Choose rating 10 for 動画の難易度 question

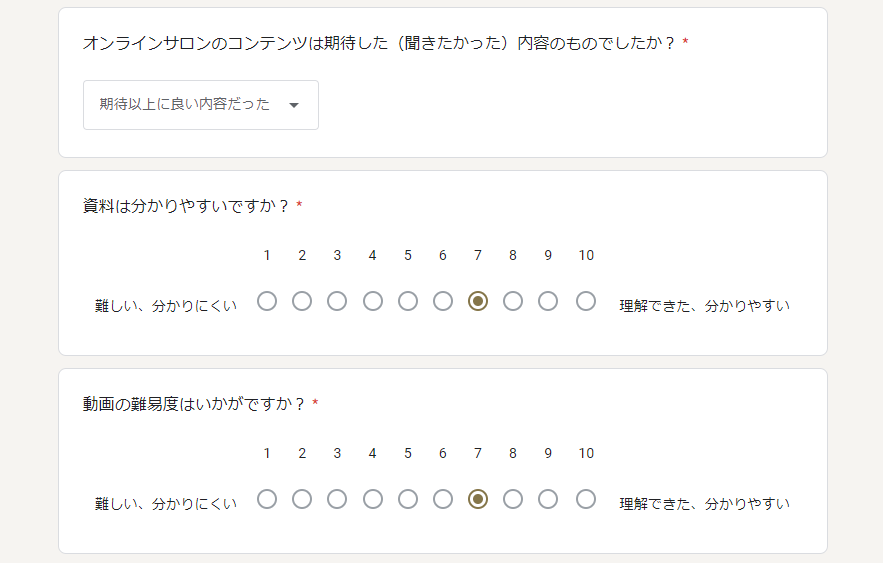pyautogui.click(x=586, y=499)
